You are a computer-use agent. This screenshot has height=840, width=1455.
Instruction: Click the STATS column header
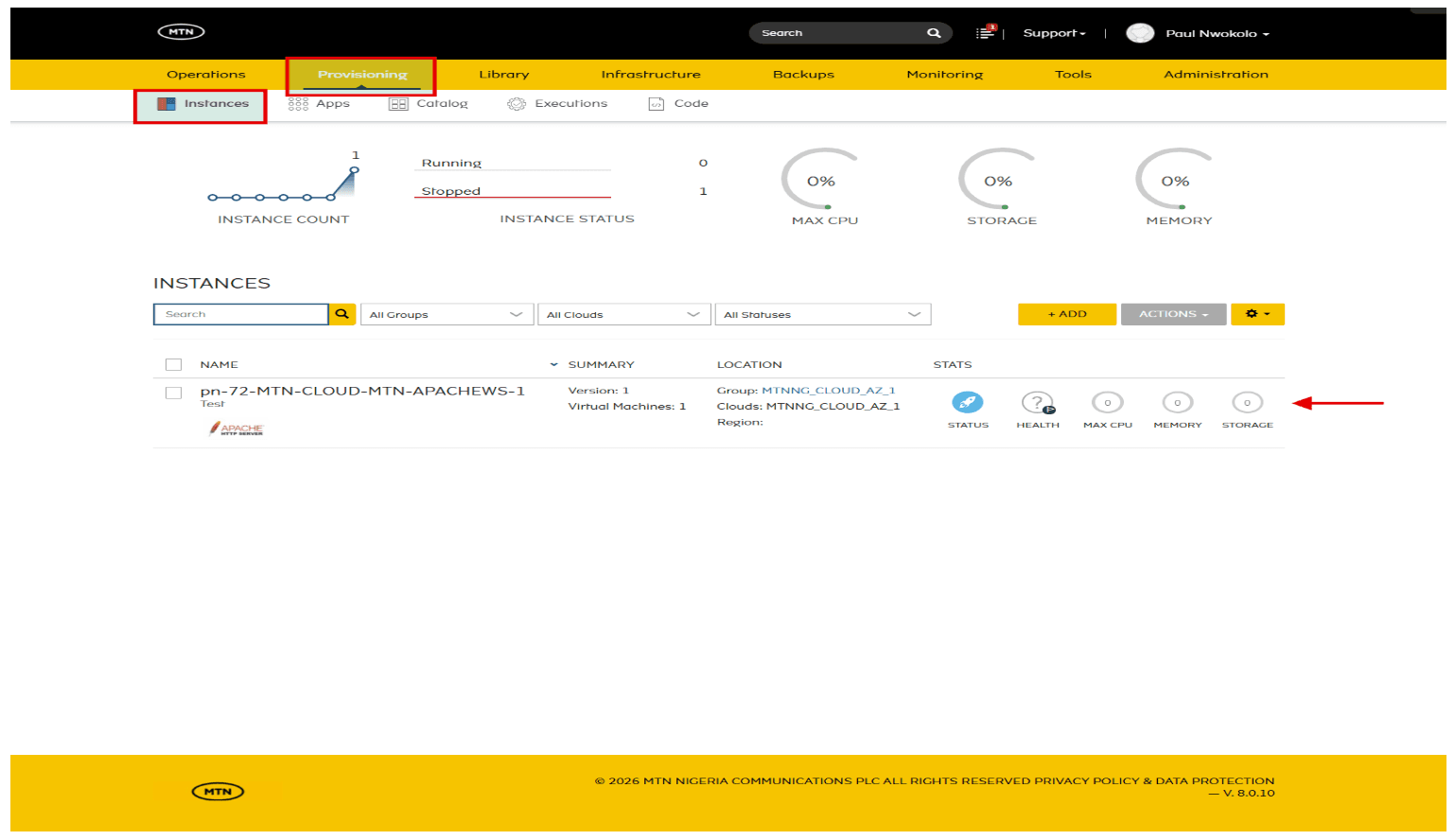tap(953, 364)
